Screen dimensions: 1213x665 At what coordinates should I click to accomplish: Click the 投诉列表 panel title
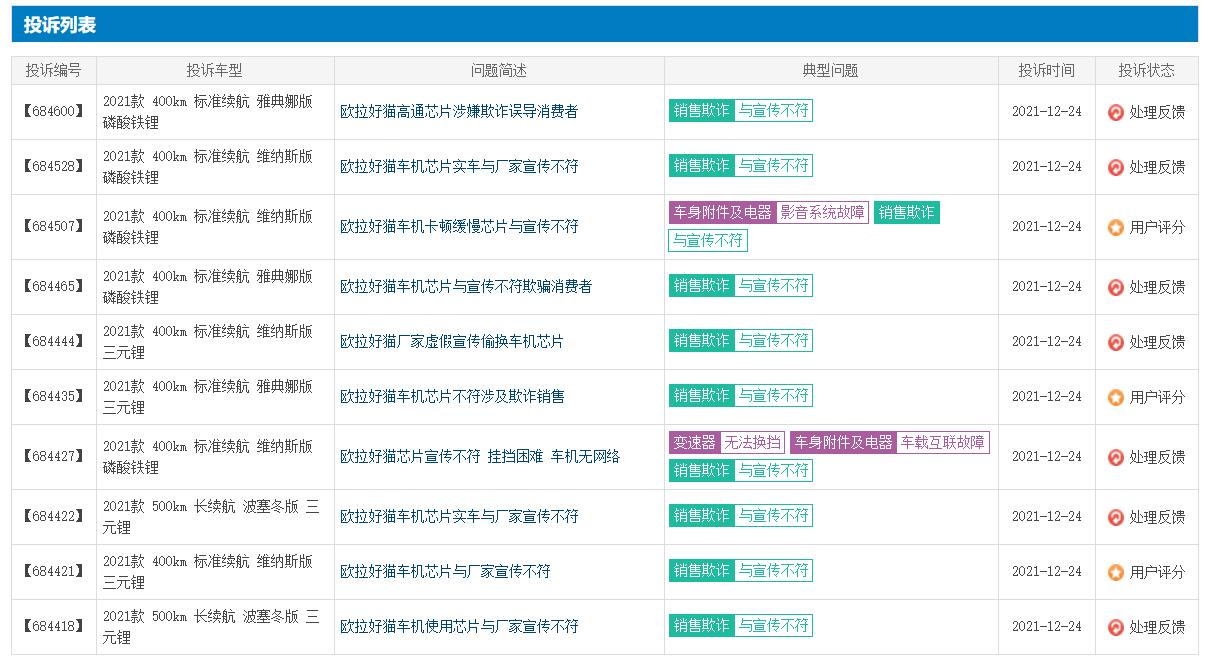click(60, 25)
